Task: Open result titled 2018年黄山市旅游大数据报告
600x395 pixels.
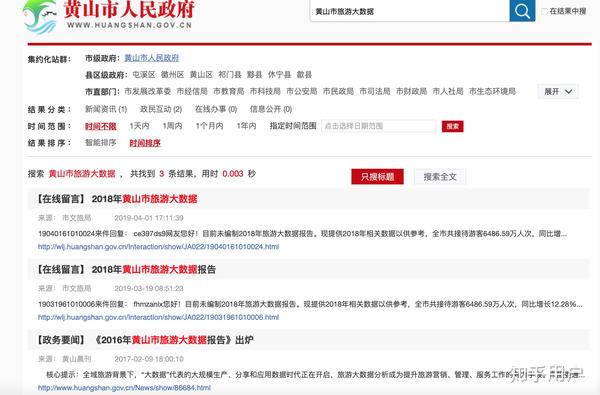Action: tap(153, 269)
